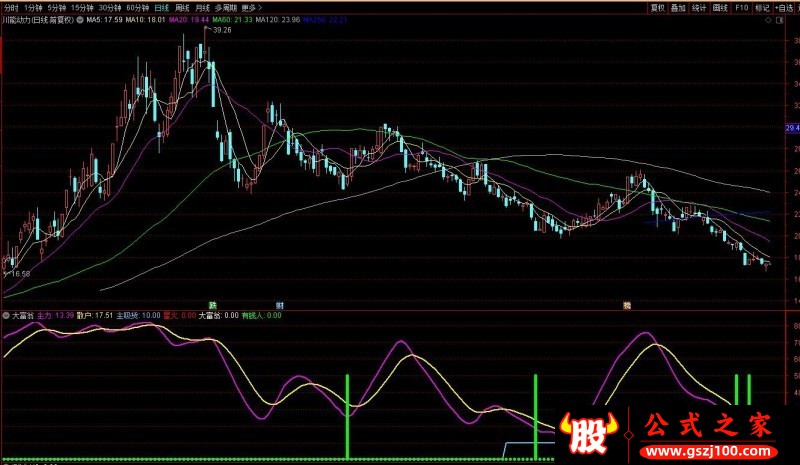Click the blue 财 marker on chart

tap(280, 303)
